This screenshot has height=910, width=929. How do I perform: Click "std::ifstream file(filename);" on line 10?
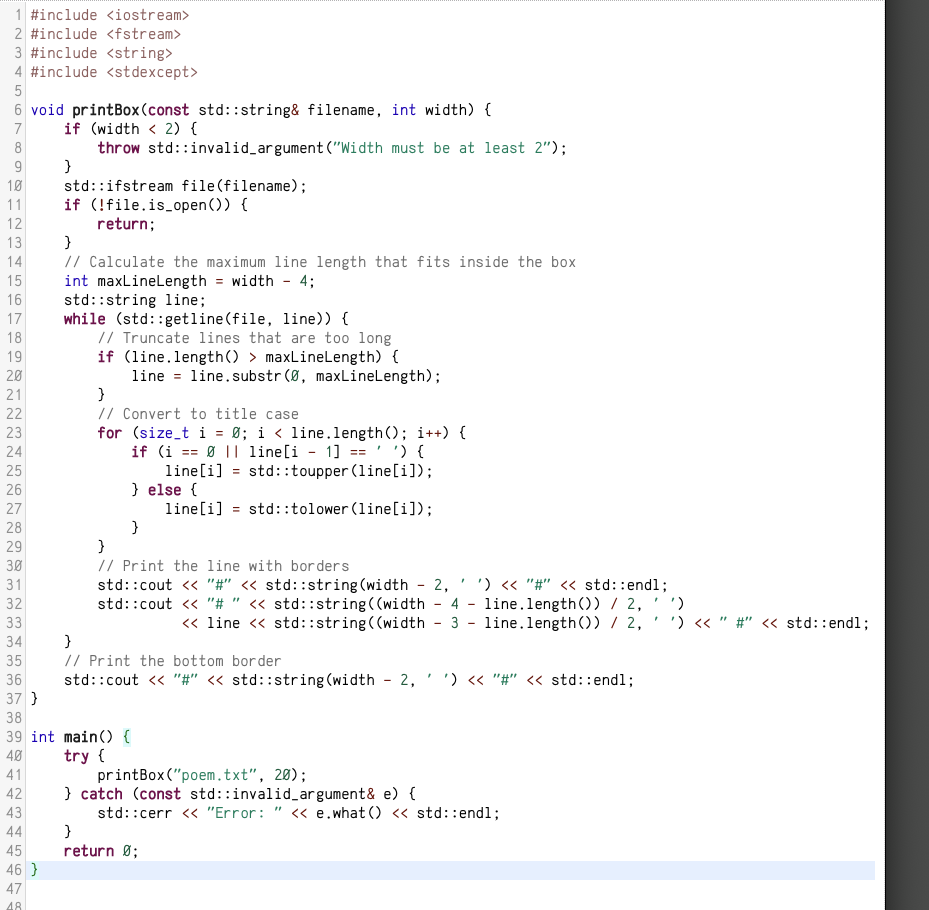pyautogui.click(x=185, y=186)
